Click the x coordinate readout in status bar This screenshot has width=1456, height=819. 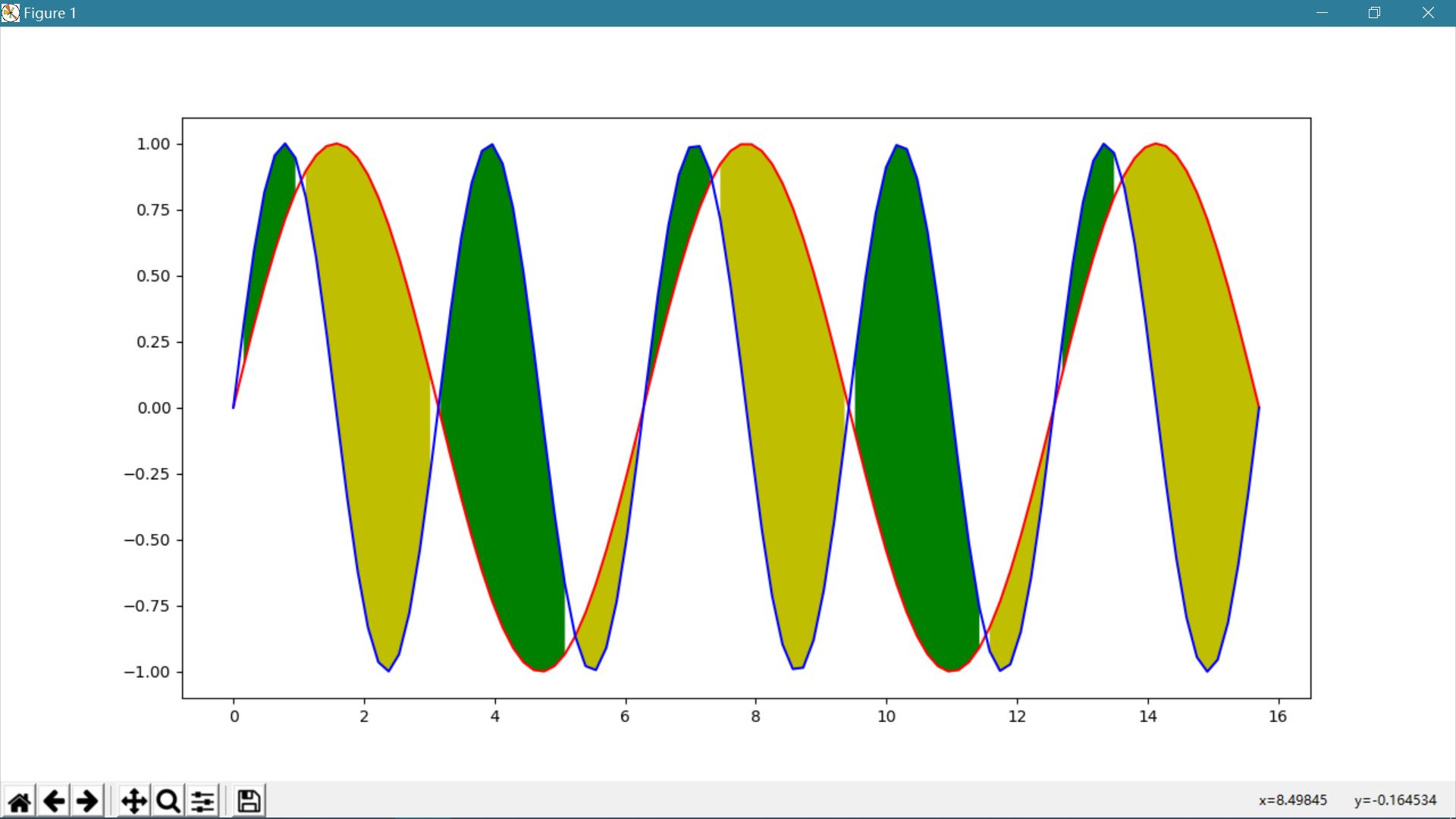(1292, 801)
